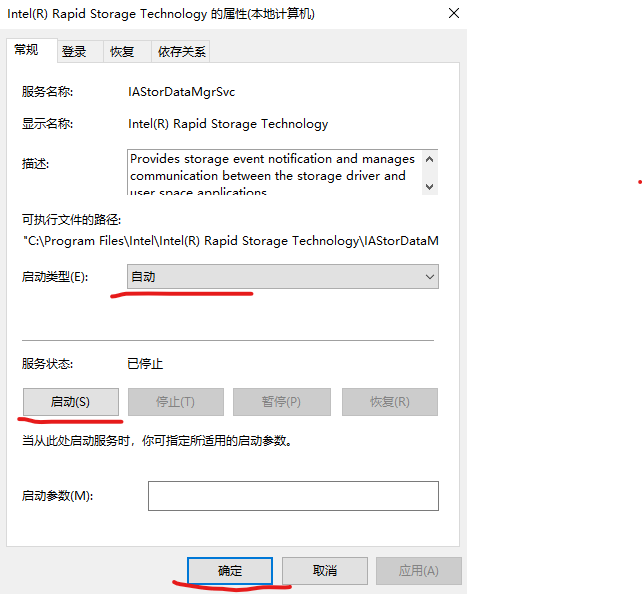Image resolution: width=642 pixels, height=594 pixels.
Task: Click the startup parameters hint sentence
Action: [157, 441]
